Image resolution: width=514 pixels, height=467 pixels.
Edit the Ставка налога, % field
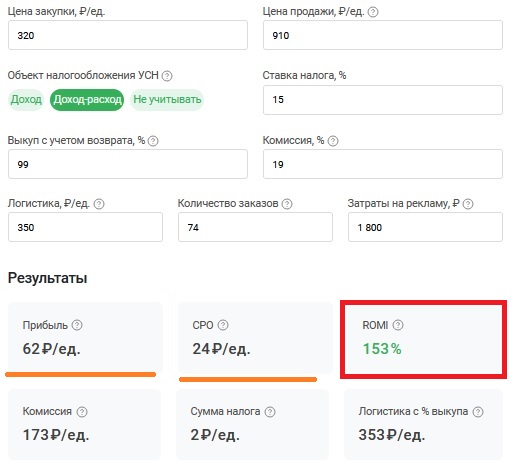[383, 100]
